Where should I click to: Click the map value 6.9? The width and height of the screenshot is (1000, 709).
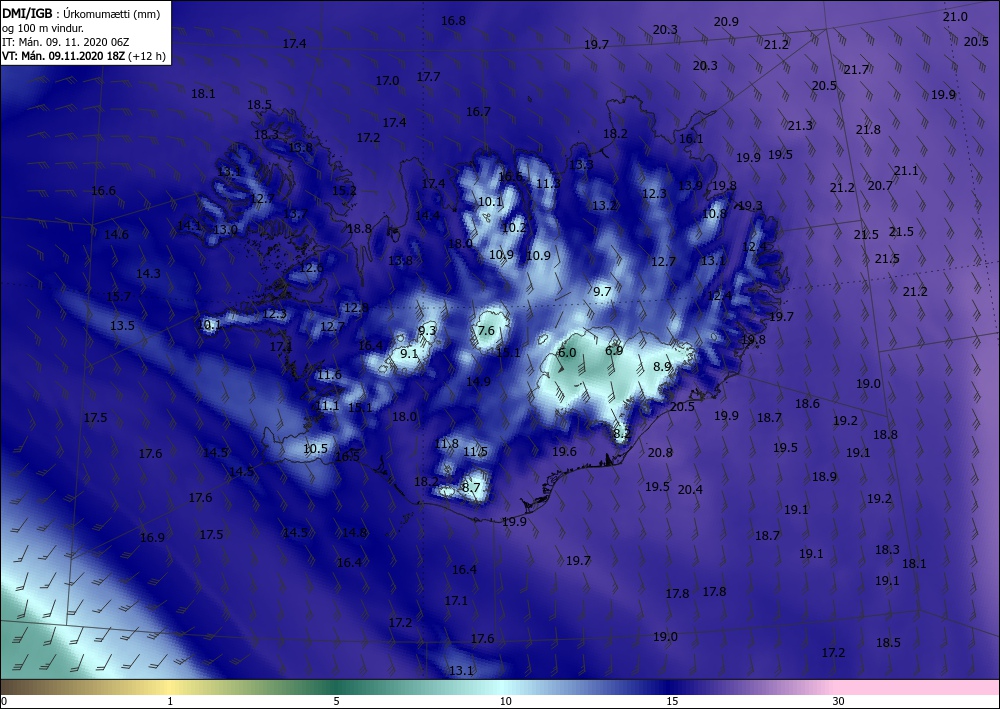[614, 351]
